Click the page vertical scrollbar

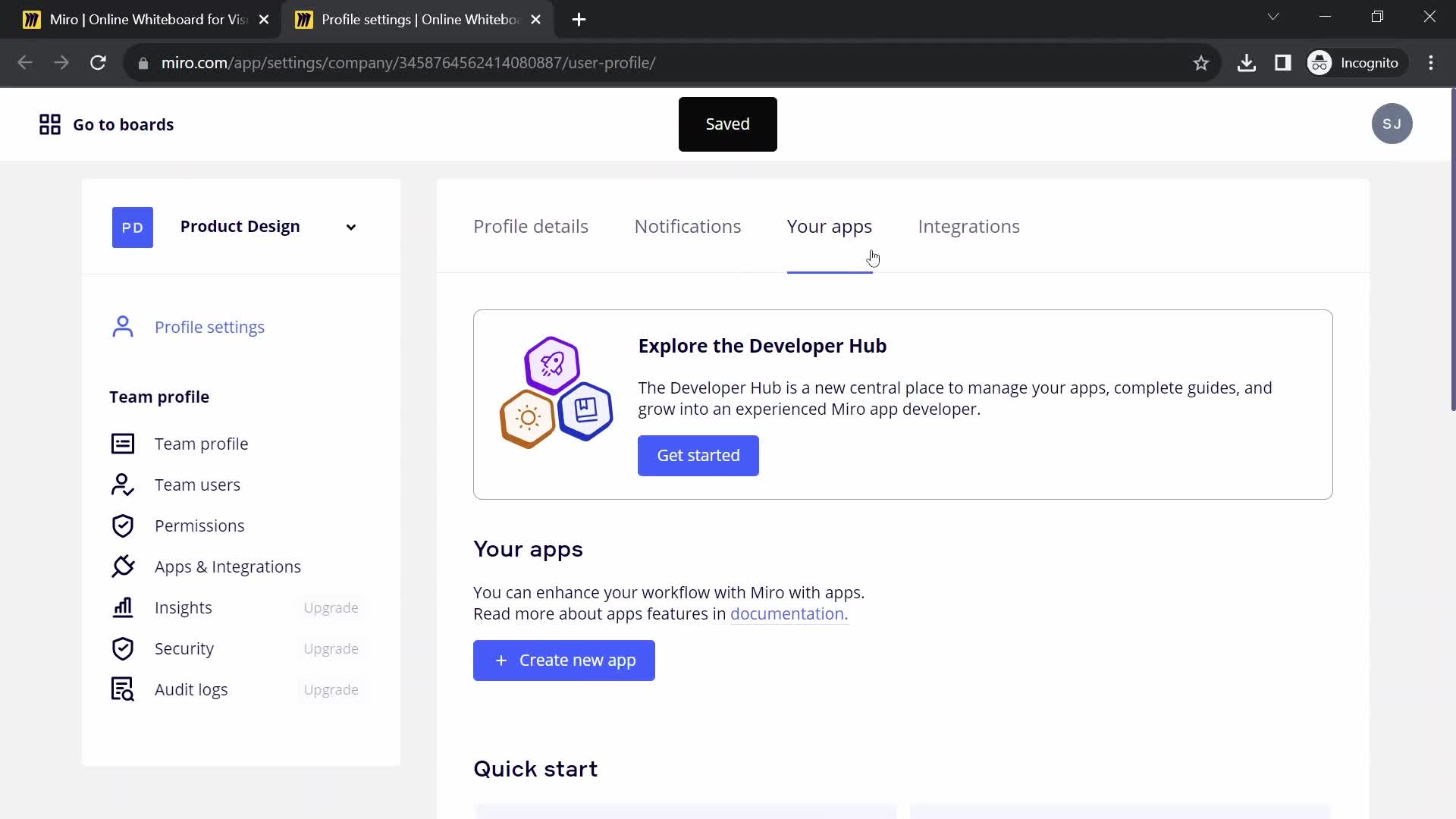[1452, 250]
